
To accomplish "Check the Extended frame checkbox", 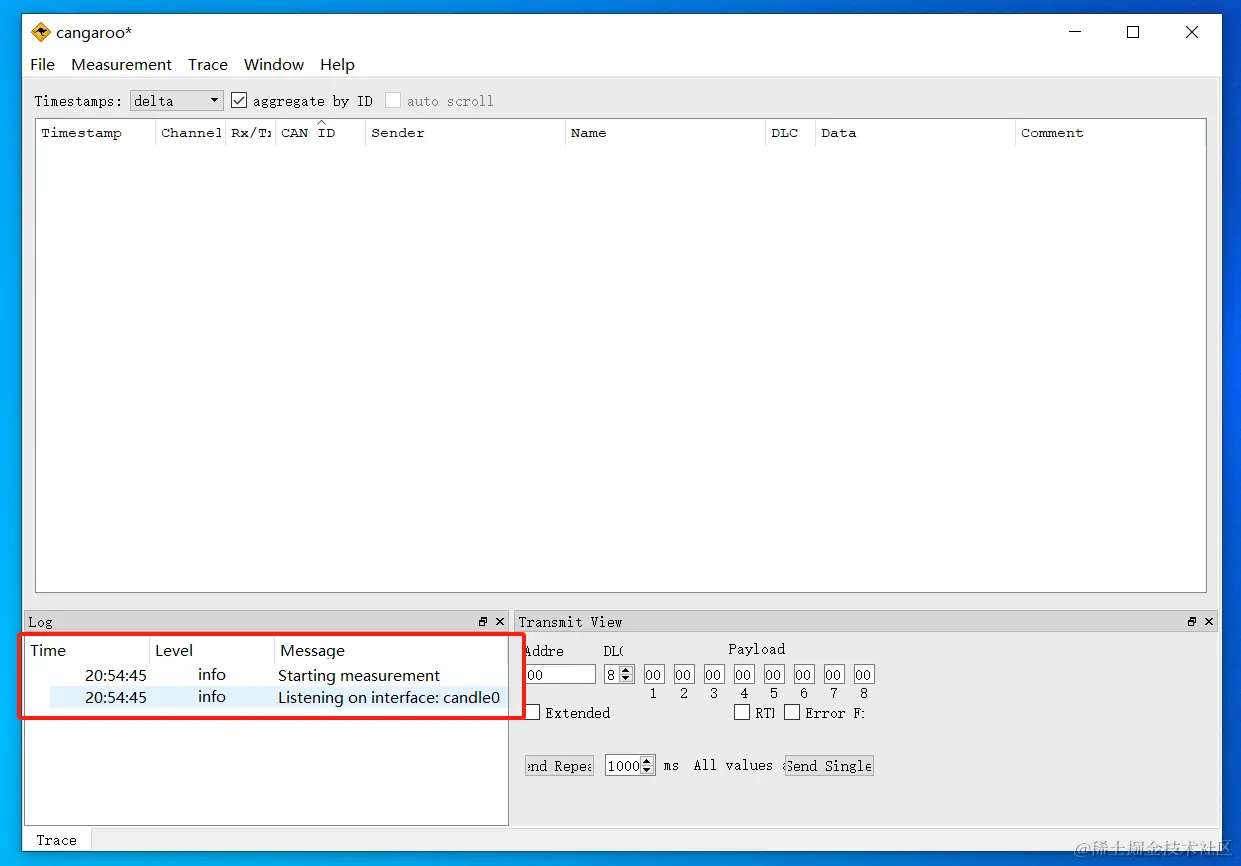I will pos(532,712).
